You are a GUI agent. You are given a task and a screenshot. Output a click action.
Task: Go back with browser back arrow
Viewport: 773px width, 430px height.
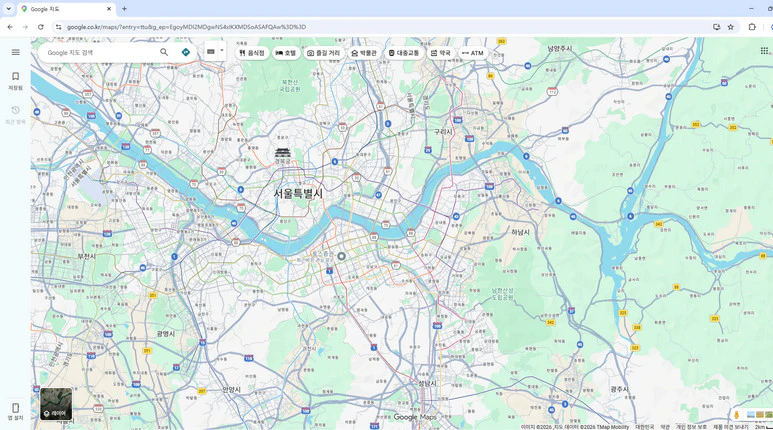pos(10,27)
